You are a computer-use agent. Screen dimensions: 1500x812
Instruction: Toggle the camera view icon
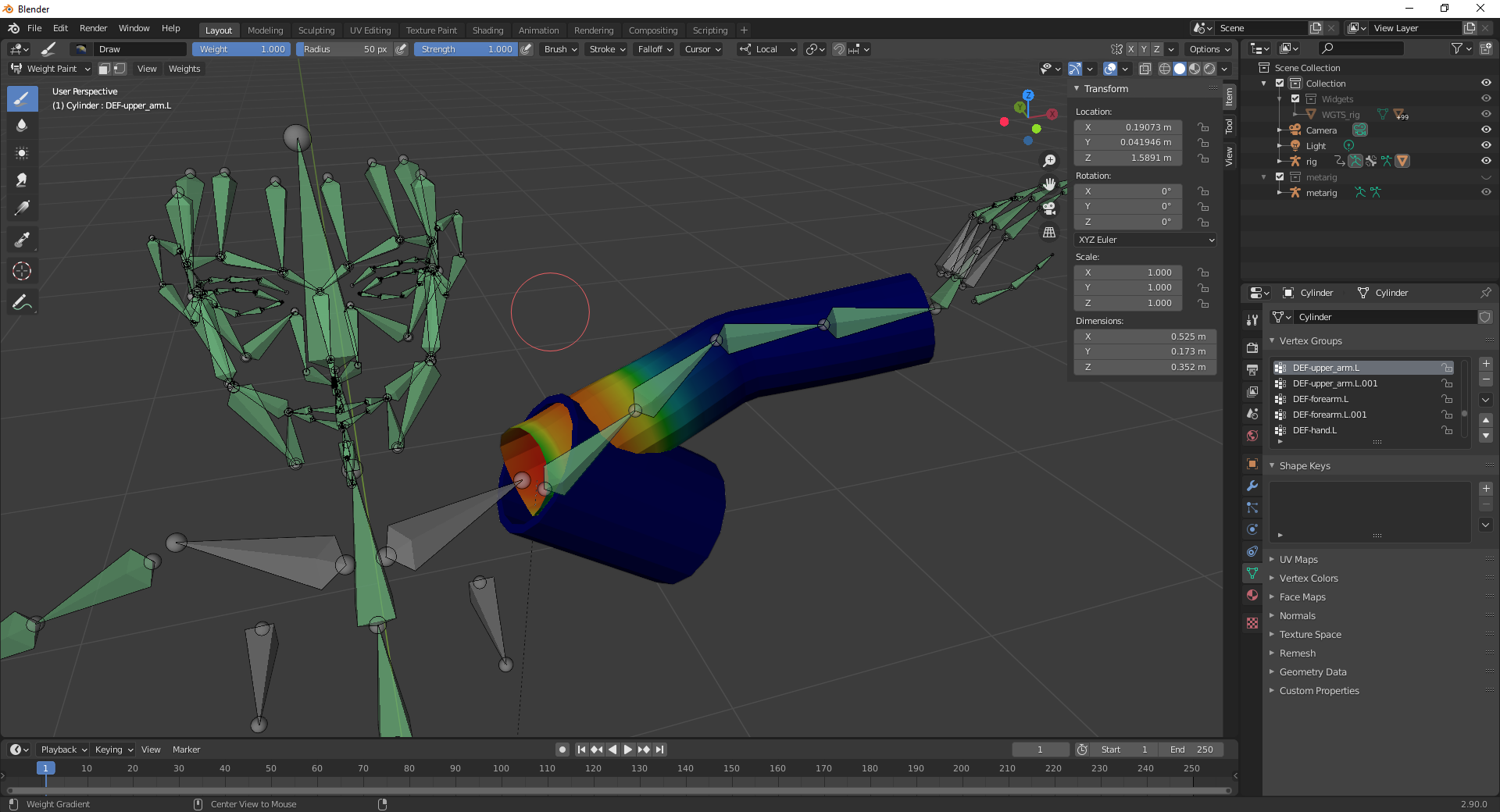click(x=1049, y=208)
